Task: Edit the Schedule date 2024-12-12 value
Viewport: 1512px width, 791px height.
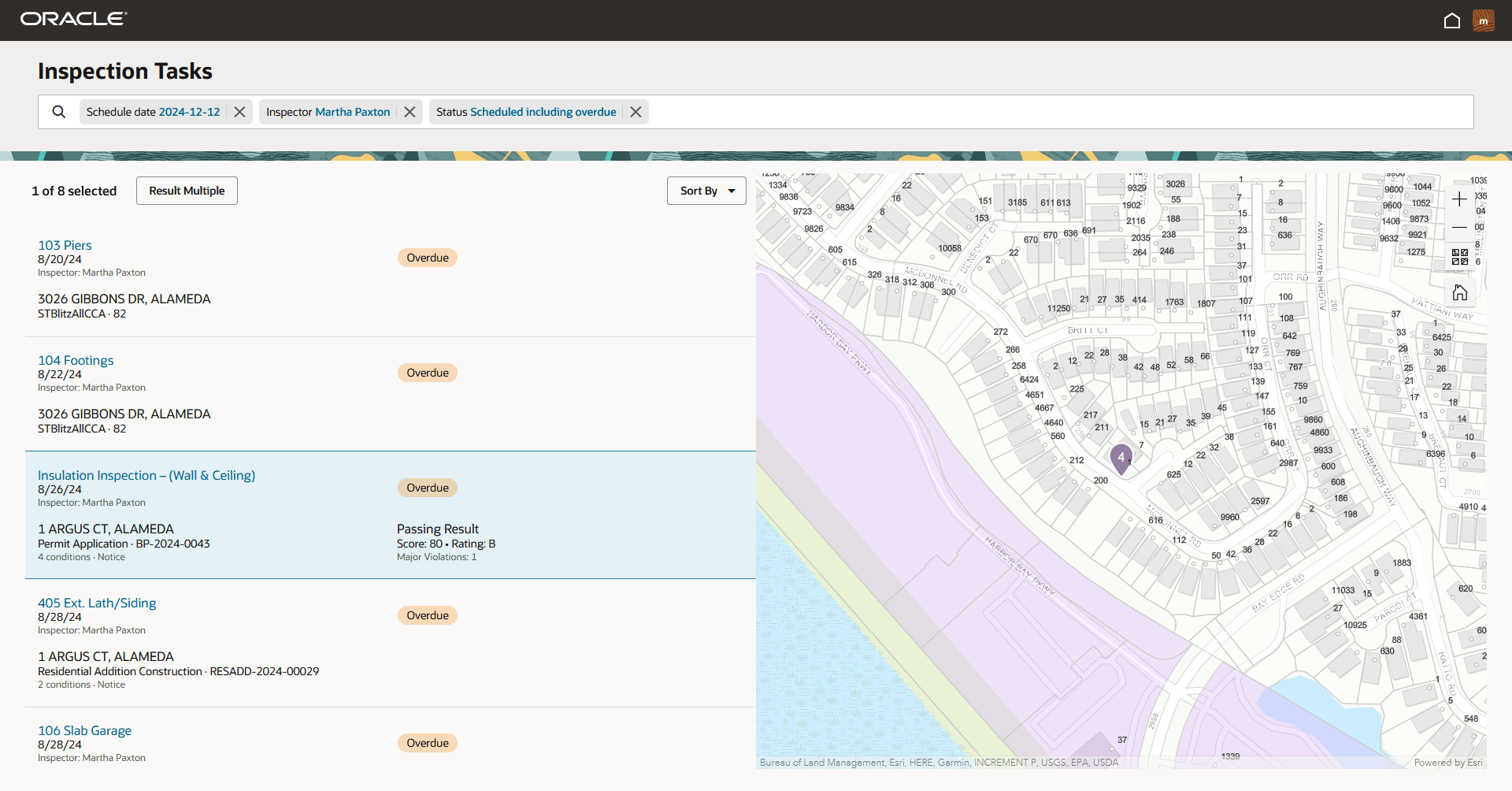Action: tap(189, 111)
